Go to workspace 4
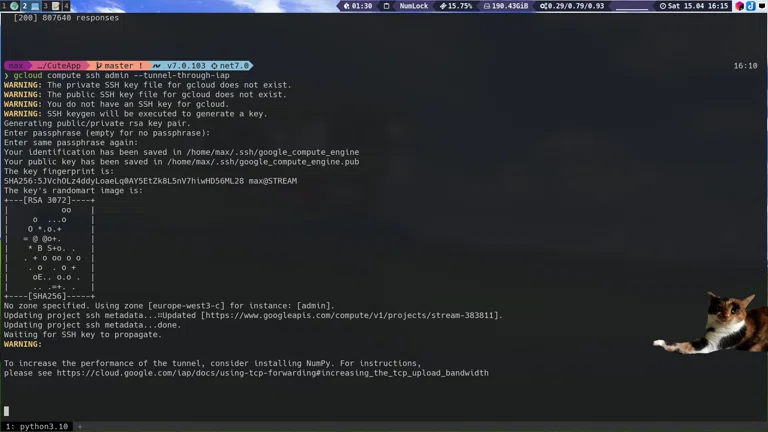 (x=65, y=6)
